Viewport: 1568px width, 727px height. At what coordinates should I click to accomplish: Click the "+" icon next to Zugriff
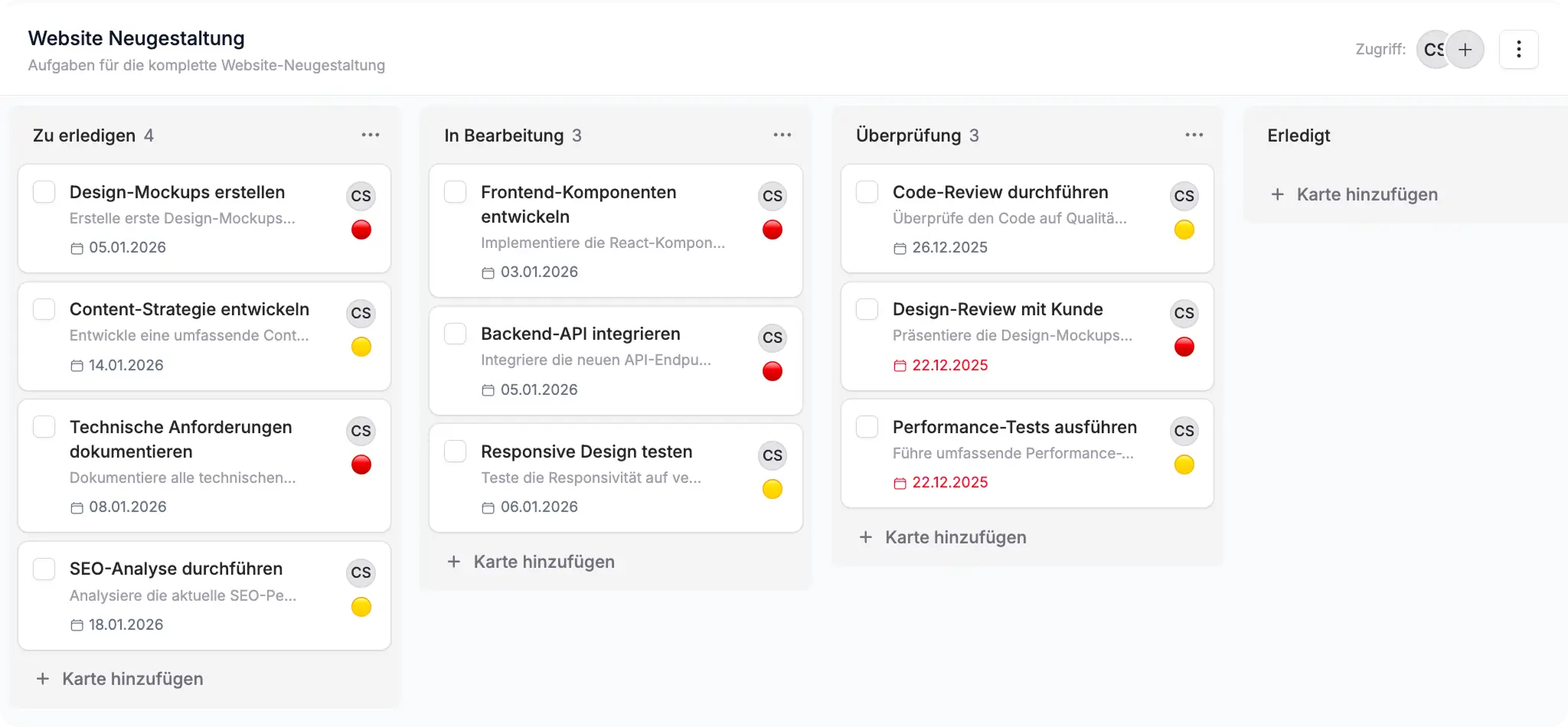(1466, 49)
